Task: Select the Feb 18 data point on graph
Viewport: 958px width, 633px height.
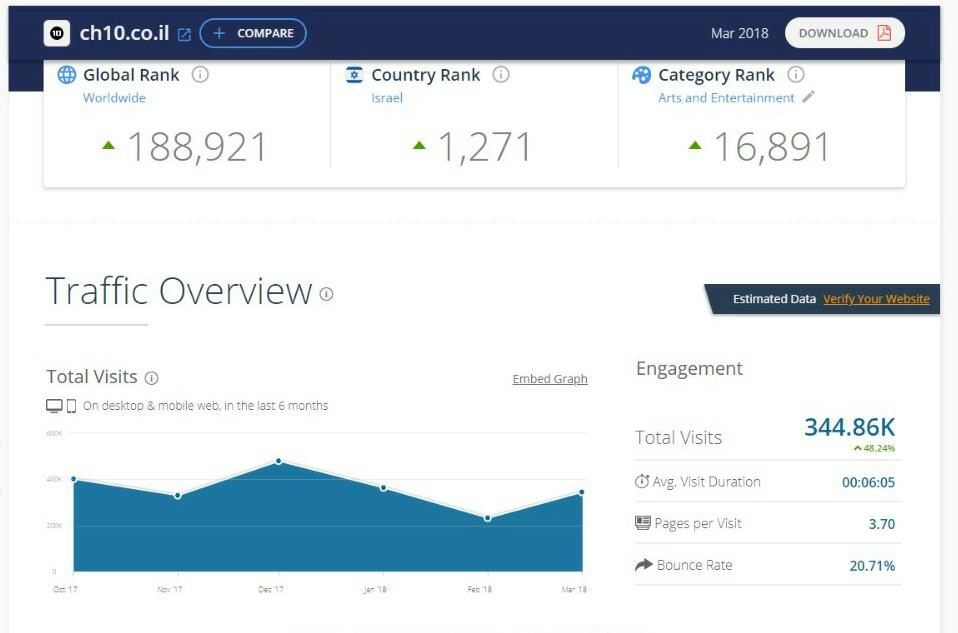Action: [x=487, y=518]
